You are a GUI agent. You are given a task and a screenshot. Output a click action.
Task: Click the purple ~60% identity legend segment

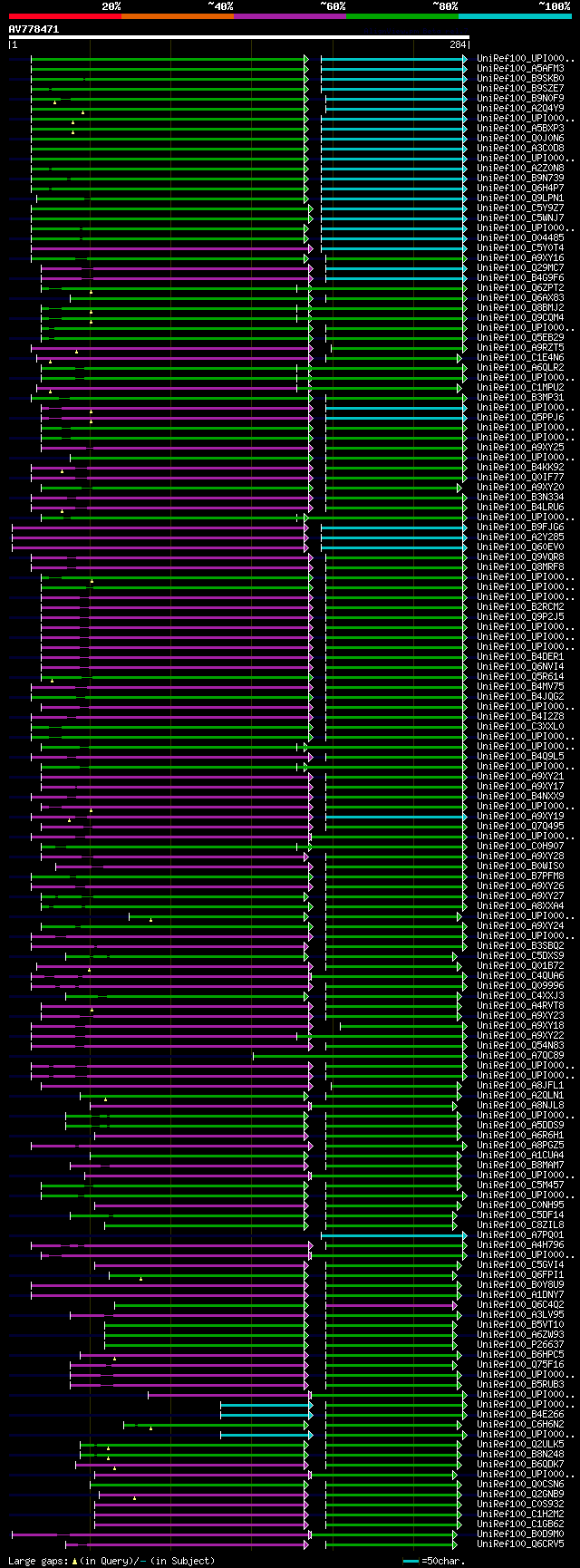coord(289,16)
